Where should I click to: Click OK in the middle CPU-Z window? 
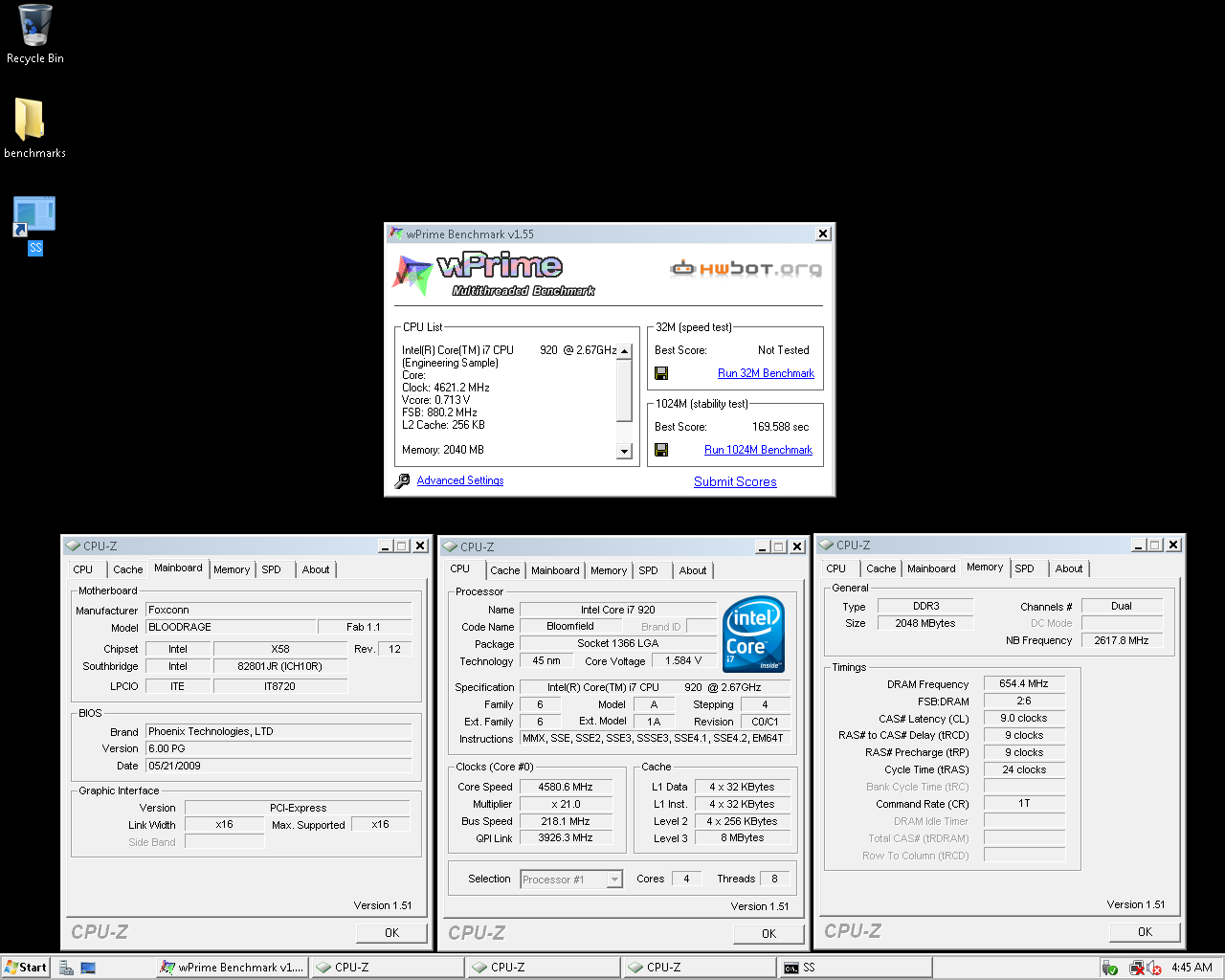point(768,933)
